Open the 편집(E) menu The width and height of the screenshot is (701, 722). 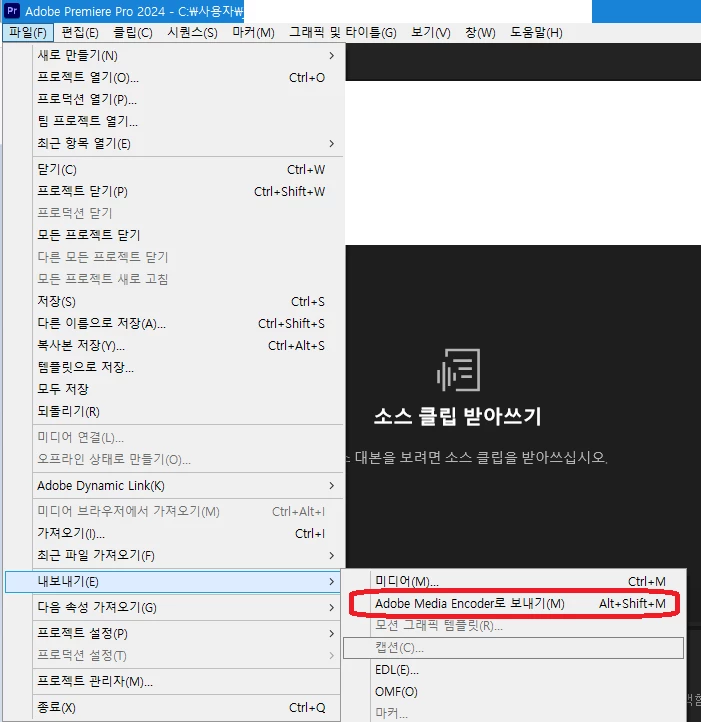[80, 33]
